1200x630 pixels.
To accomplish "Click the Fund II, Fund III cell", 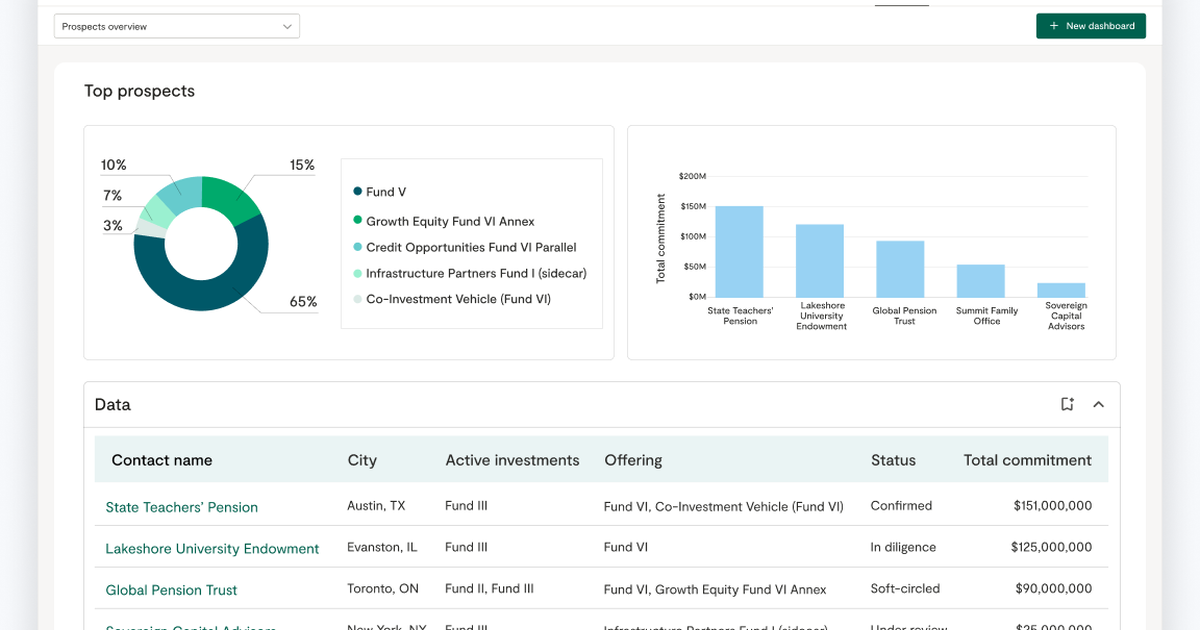I will coord(489,589).
